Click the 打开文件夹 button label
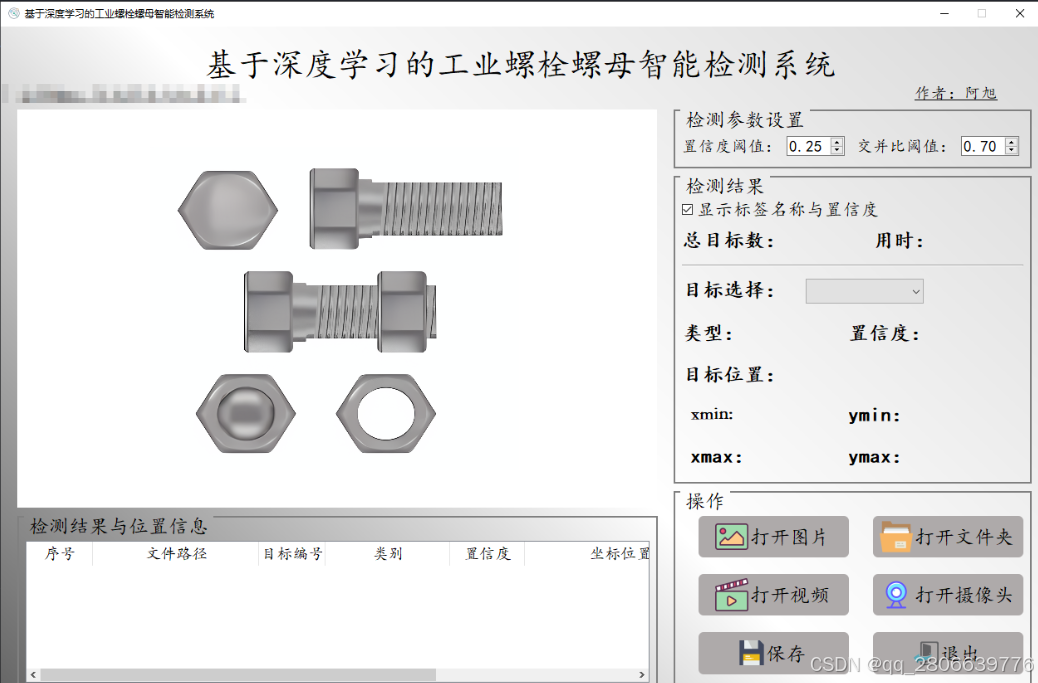The width and height of the screenshot is (1038, 683). click(x=964, y=537)
